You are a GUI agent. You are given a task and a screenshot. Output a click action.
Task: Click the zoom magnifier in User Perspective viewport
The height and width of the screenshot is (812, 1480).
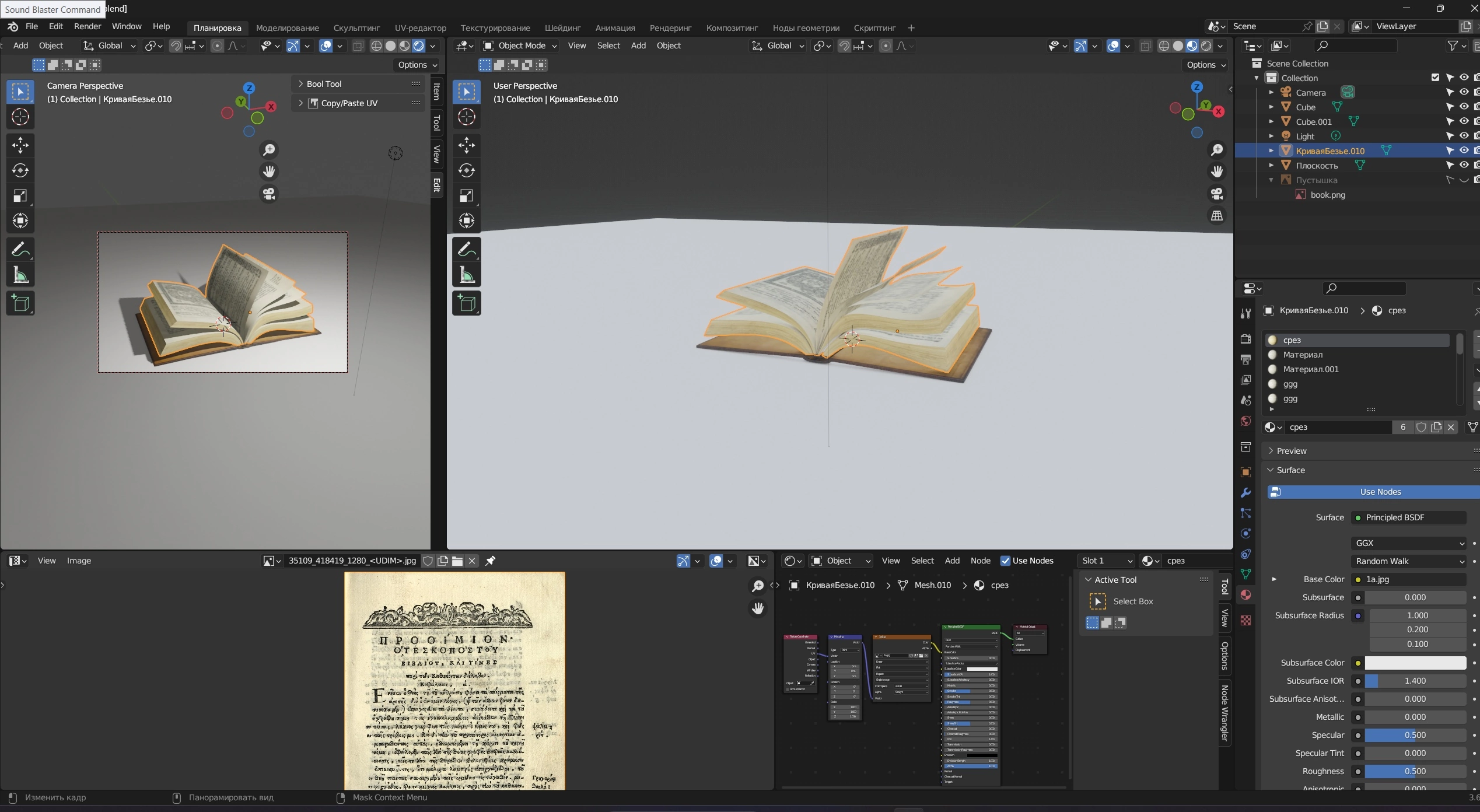tap(1217, 150)
